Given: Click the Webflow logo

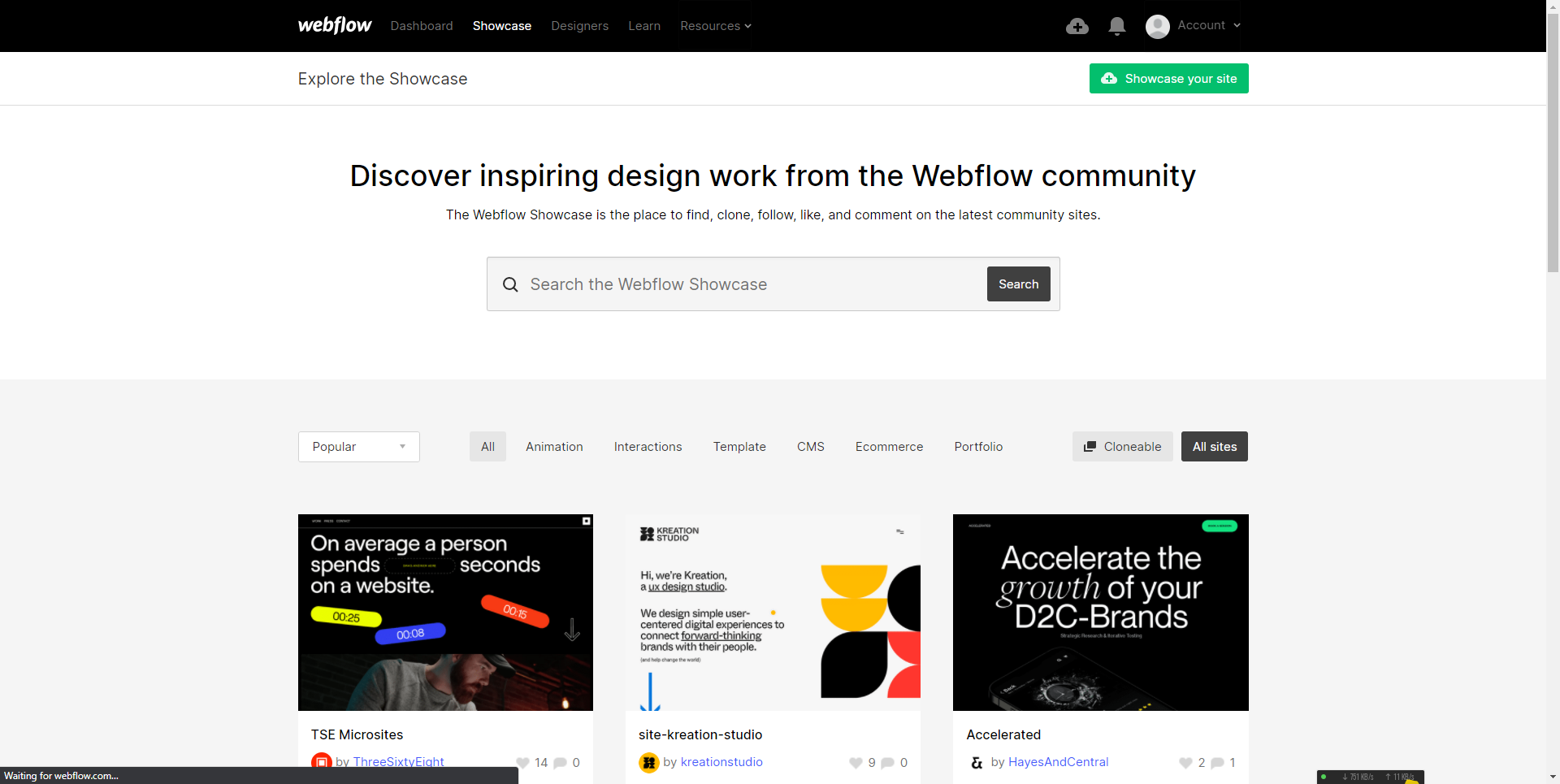Looking at the screenshot, I should click(x=335, y=25).
